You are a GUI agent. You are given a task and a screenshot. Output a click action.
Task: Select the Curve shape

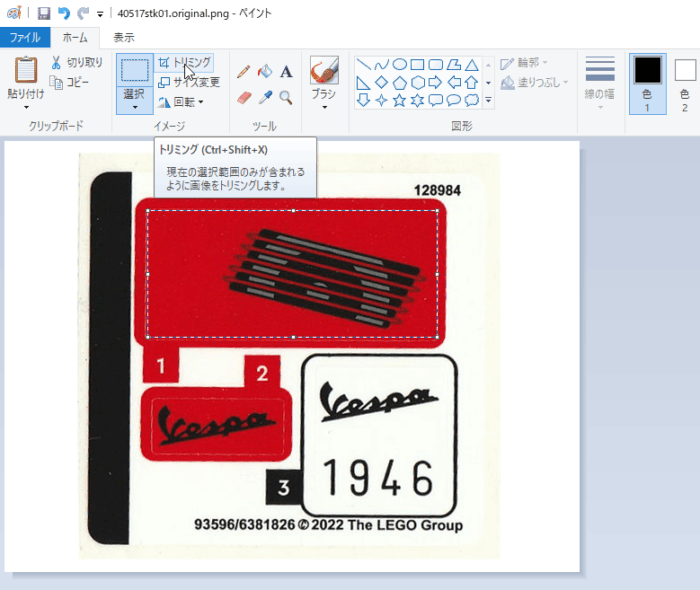(x=382, y=65)
